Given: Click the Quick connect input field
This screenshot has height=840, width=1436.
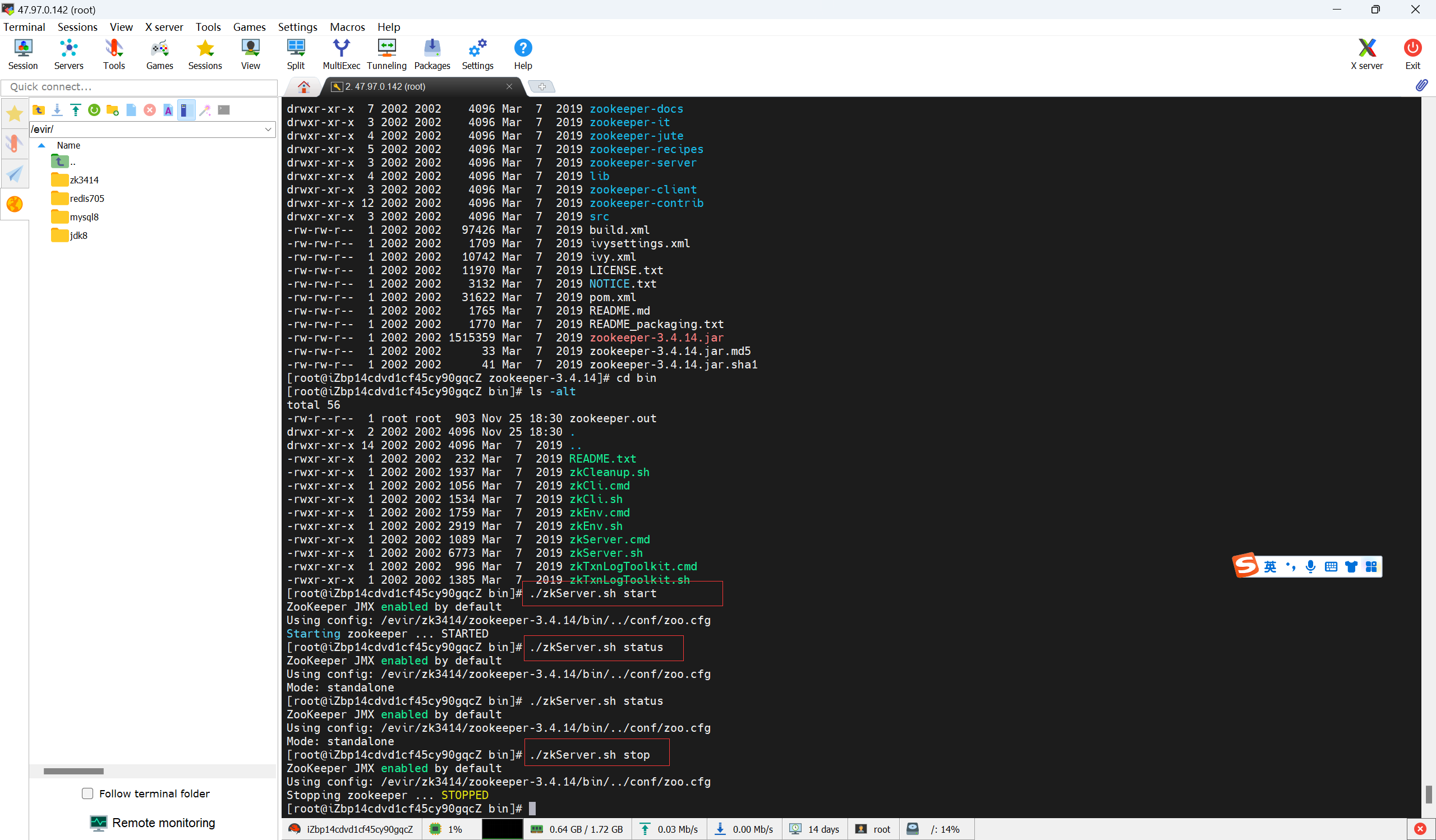Looking at the screenshot, I should (140, 86).
